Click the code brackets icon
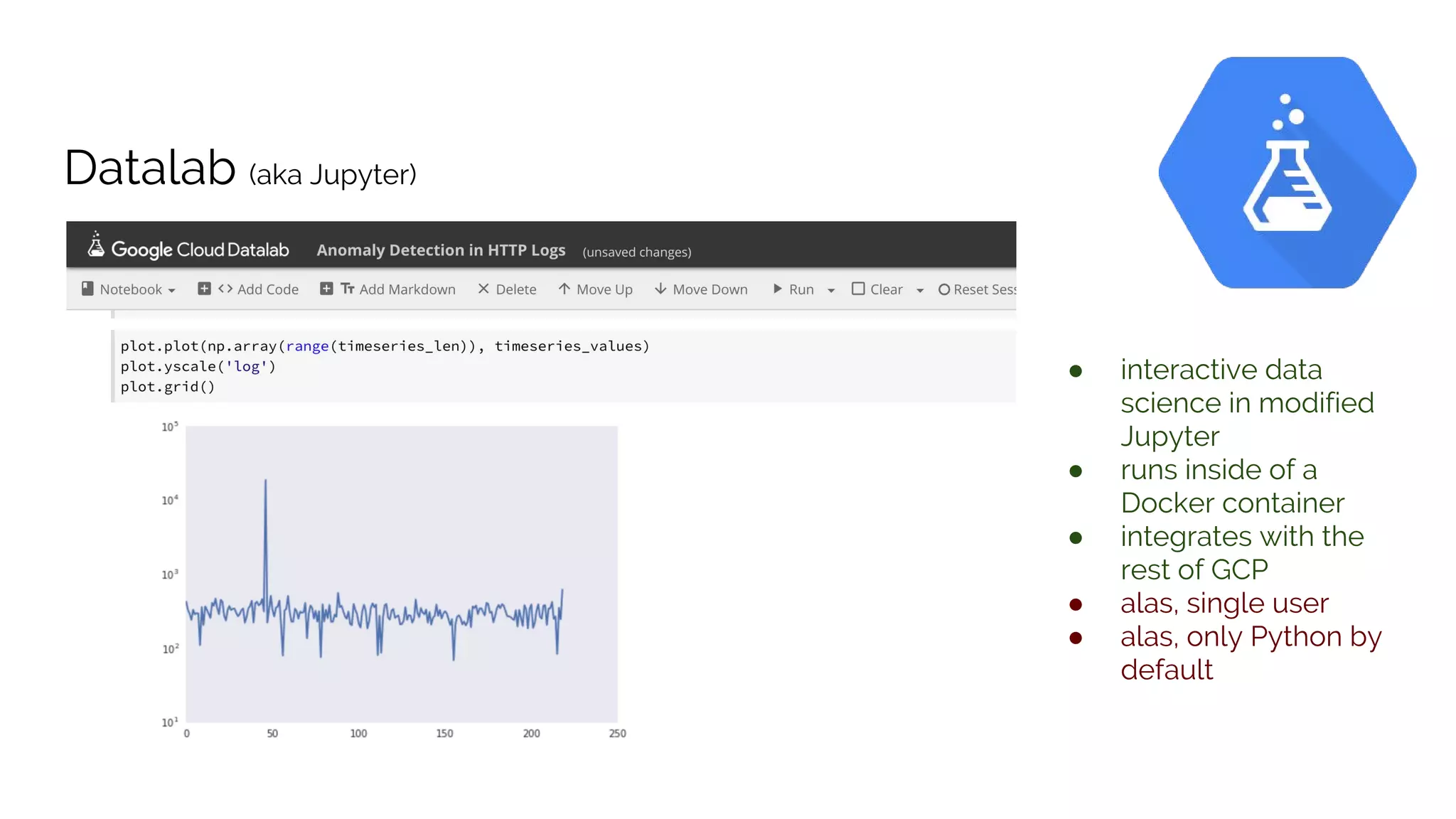Screen dimensions: 1456x819 click(x=225, y=289)
